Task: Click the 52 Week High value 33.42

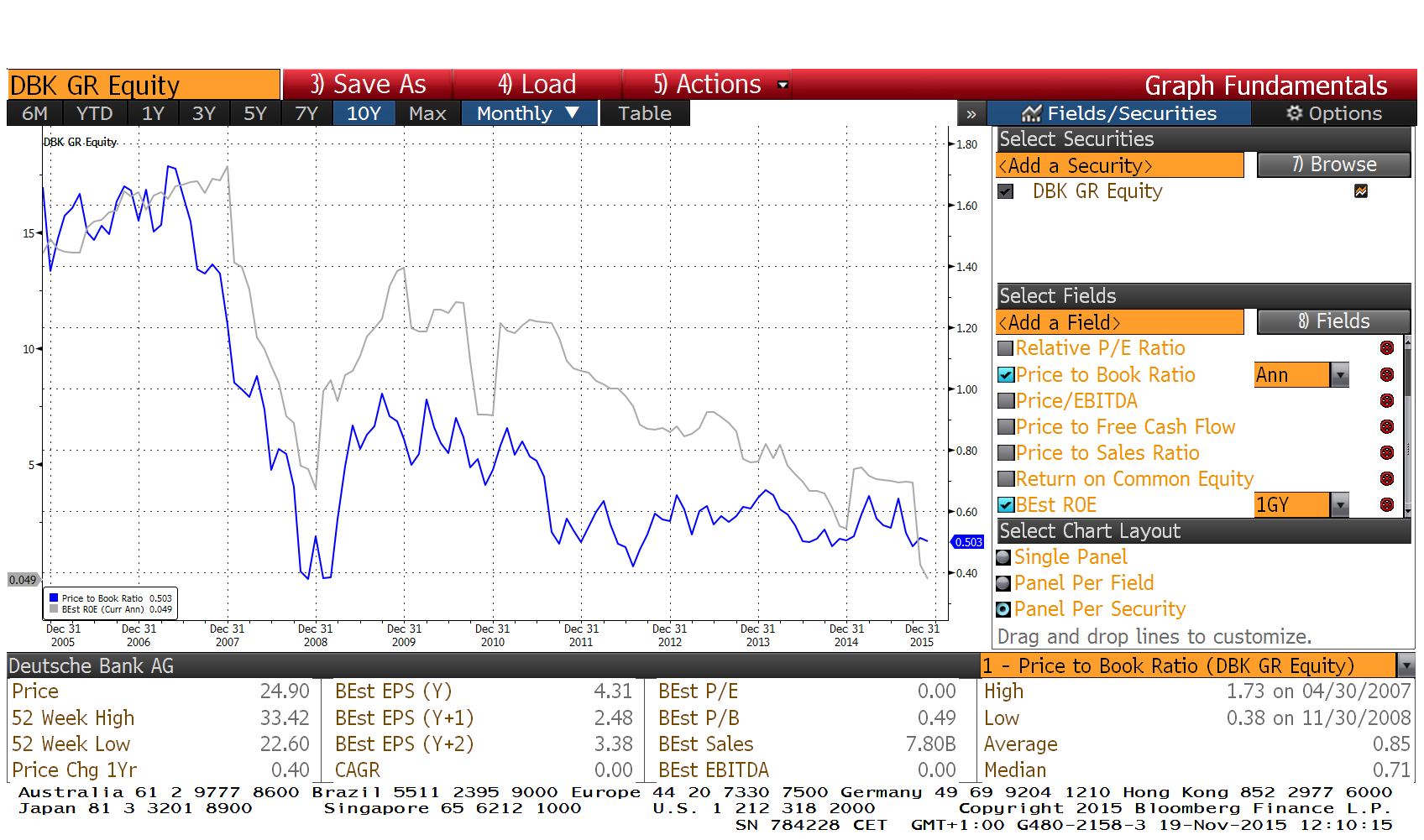Action: click(x=285, y=718)
